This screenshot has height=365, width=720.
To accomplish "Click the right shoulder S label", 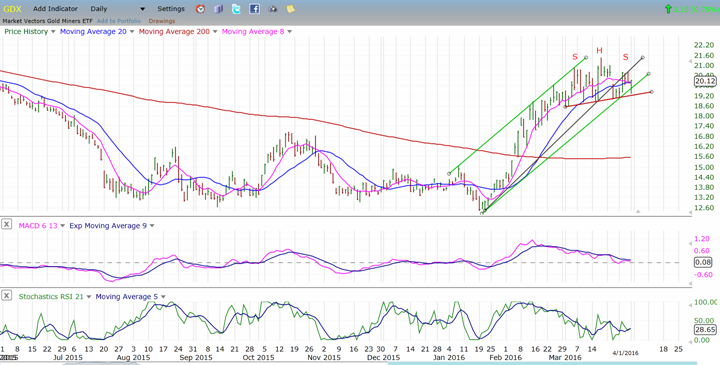I will click(625, 57).
